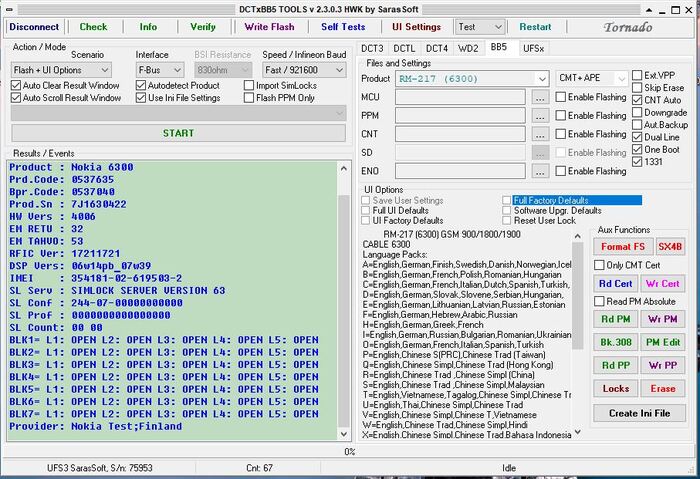Open the Test dropdown in toolbar

479,27
